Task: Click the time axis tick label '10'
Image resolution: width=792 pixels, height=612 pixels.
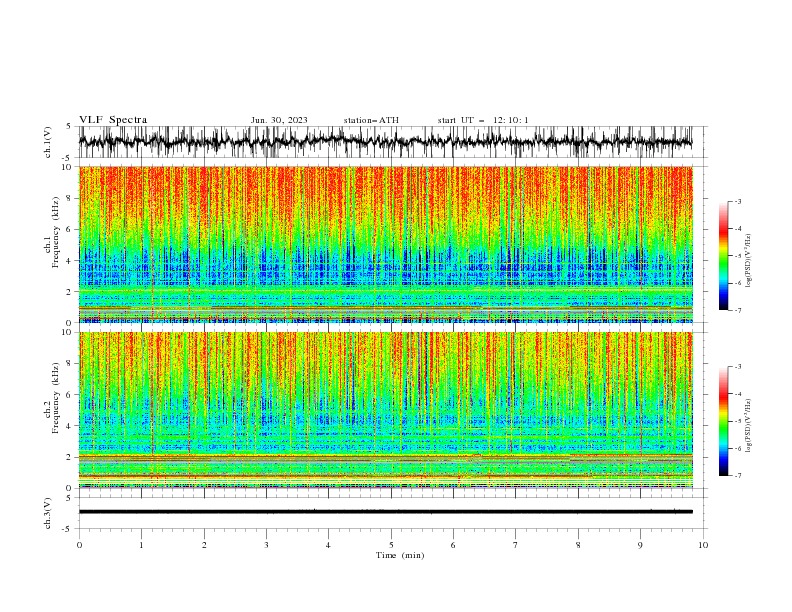Action: (703, 545)
